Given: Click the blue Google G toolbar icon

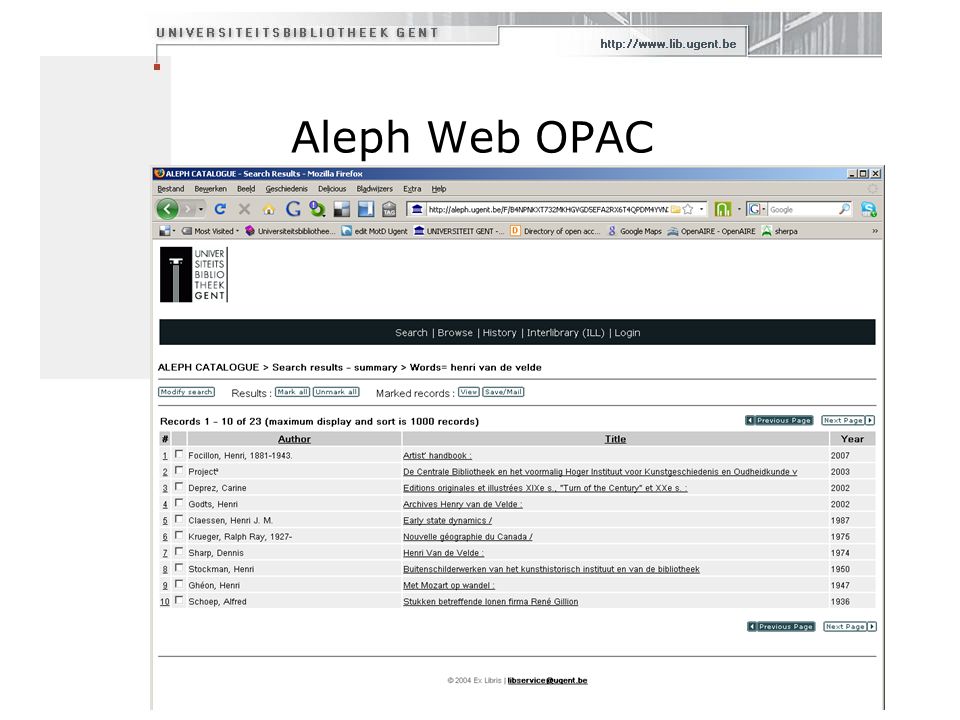Looking at the screenshot, I should [x=293, y=209].
